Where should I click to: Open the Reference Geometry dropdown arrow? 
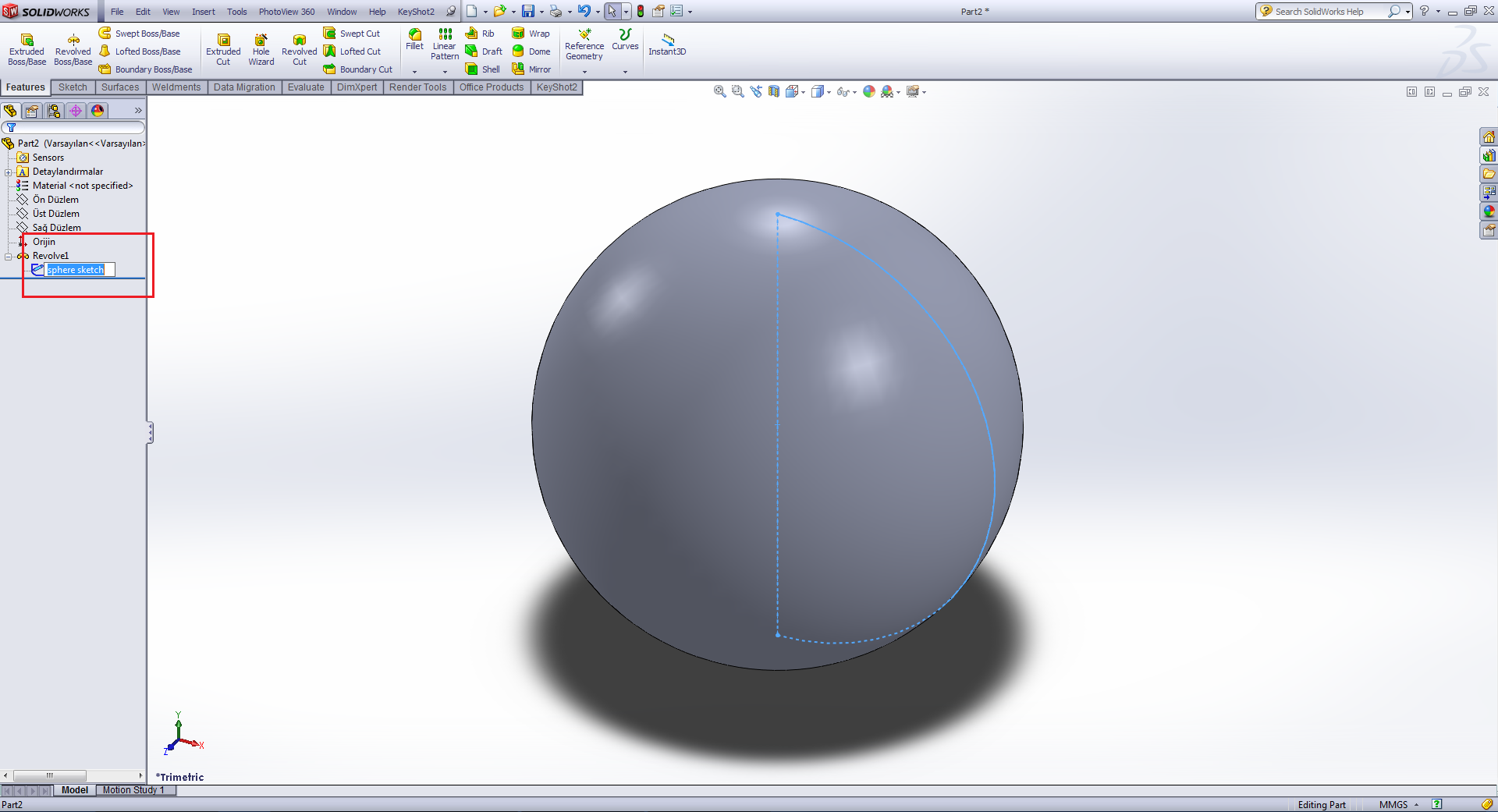pos(584,72)
